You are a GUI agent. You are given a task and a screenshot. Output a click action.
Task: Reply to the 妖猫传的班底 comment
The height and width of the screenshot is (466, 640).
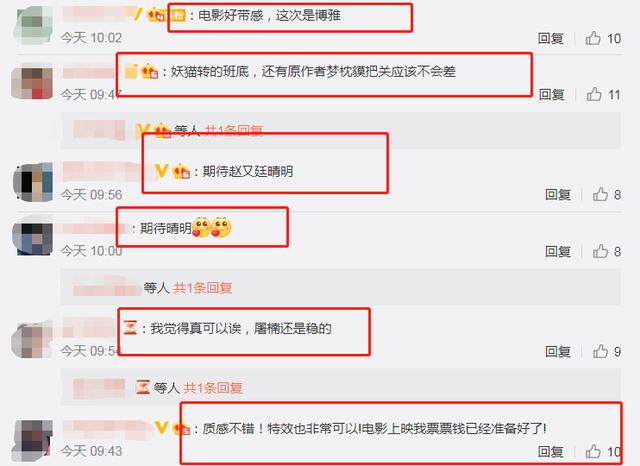click(x=551, y=95)
